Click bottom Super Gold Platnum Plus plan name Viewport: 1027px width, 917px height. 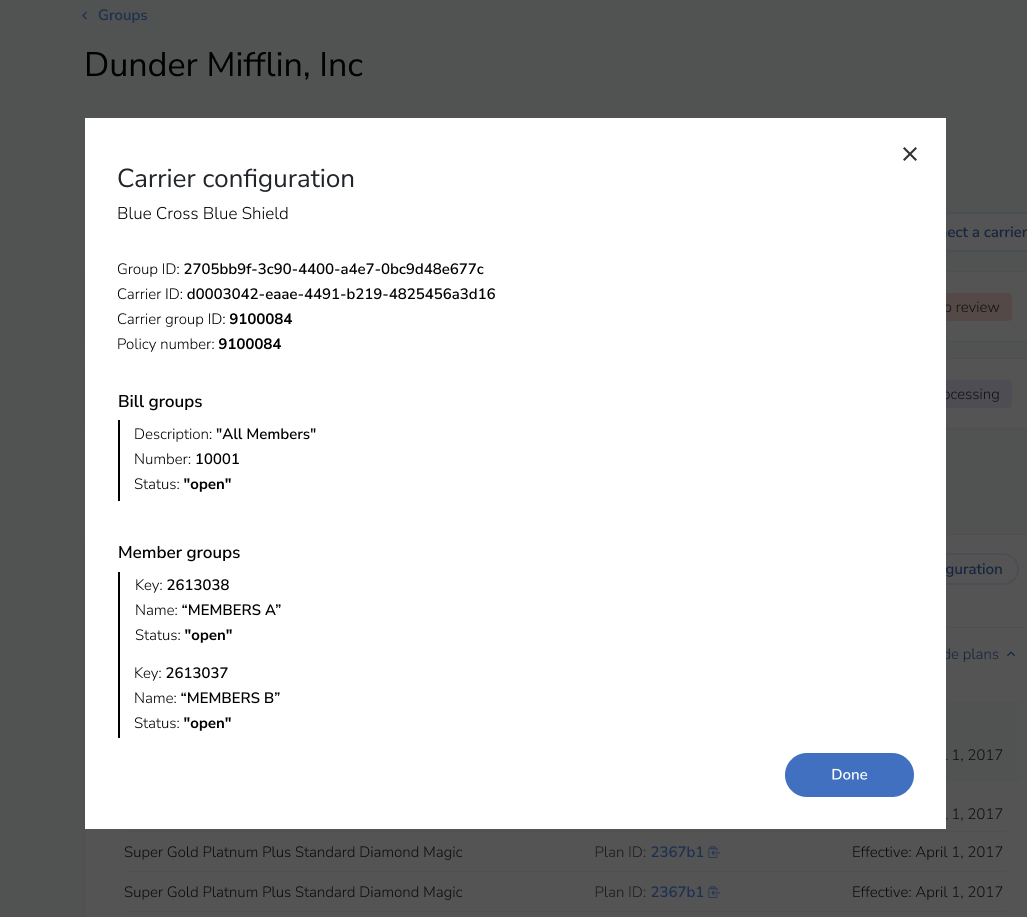coord(293,892)
